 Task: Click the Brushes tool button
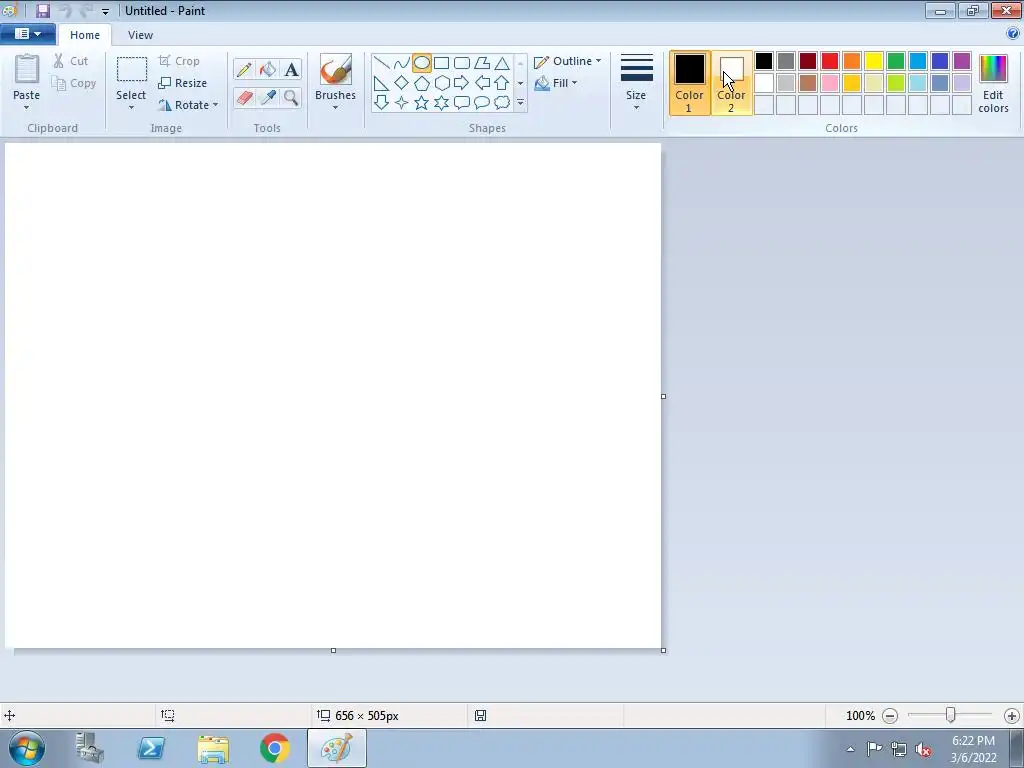pyautogui.click(x=336, y=69)
